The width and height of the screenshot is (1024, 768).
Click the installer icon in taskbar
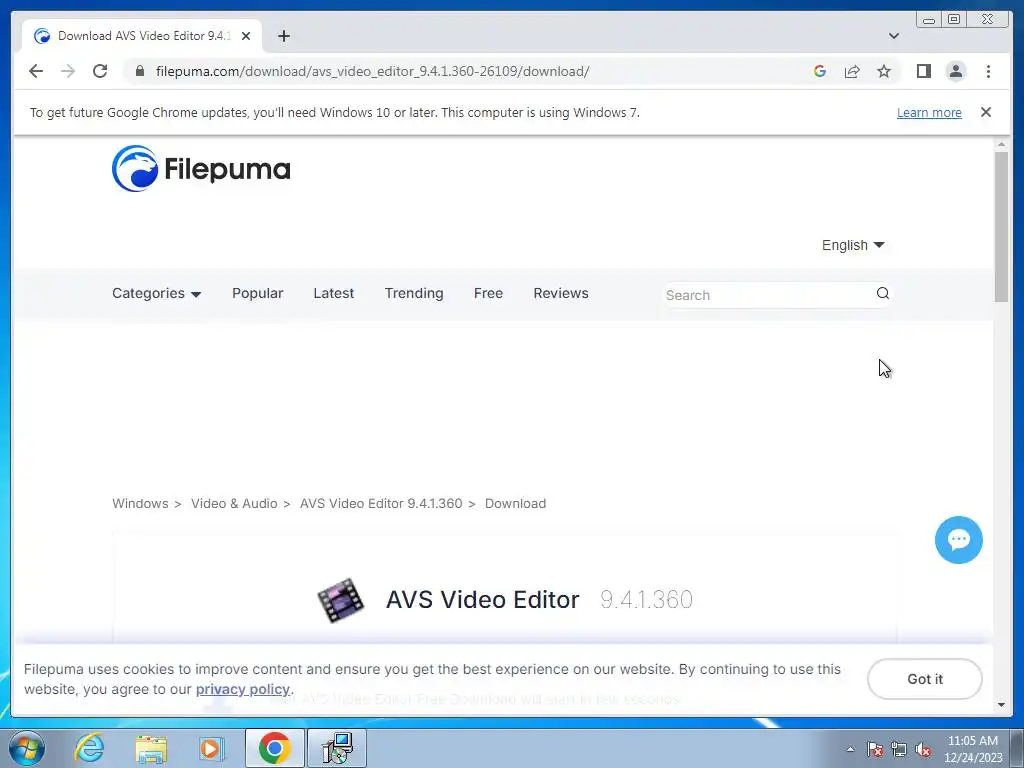pyautogui.click(x=337, y=748)
